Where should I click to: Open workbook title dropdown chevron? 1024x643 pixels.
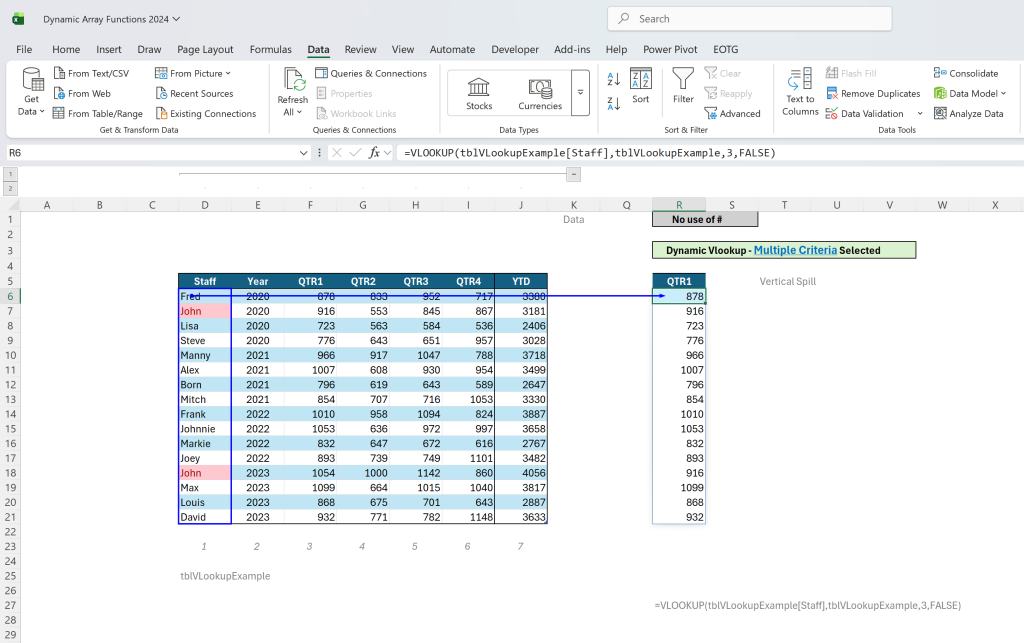pyautogui.click(x=176, y=19)
